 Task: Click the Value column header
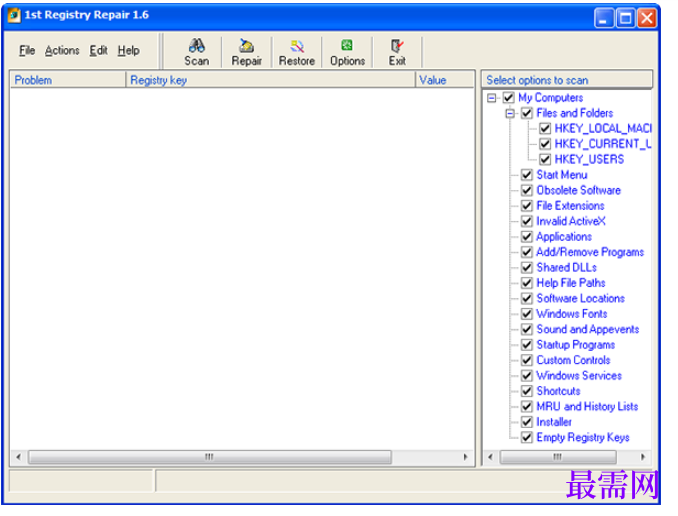tap(445, 80)
